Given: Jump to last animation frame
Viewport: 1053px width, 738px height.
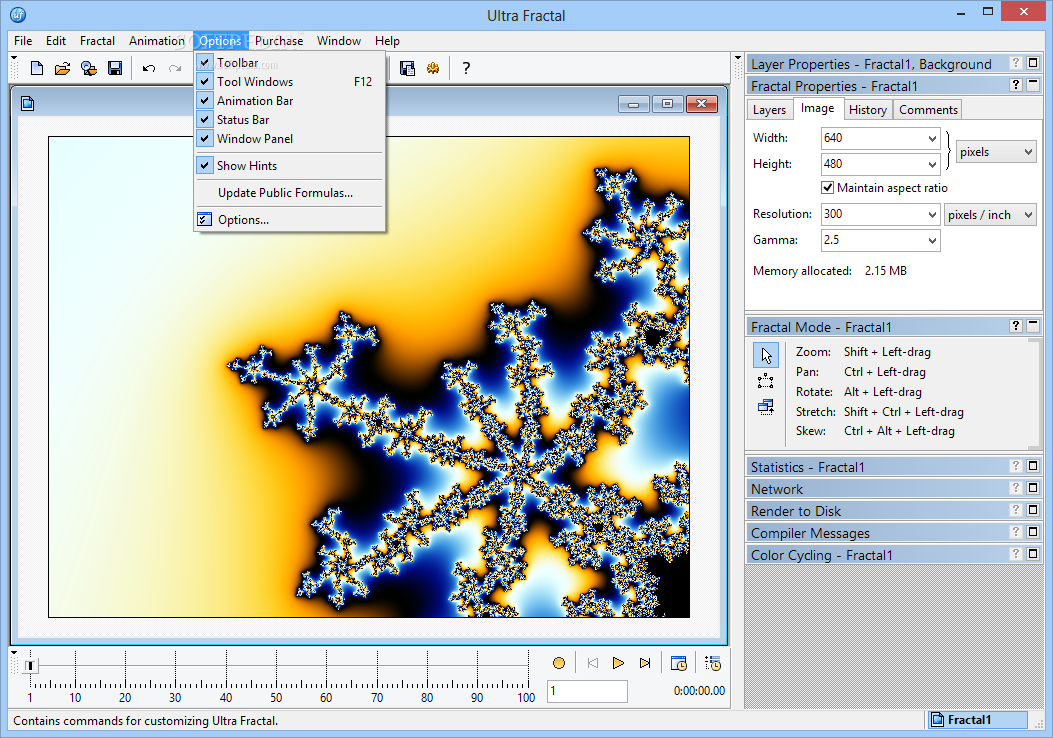Looking at the screenshot, I should (645, 663).
